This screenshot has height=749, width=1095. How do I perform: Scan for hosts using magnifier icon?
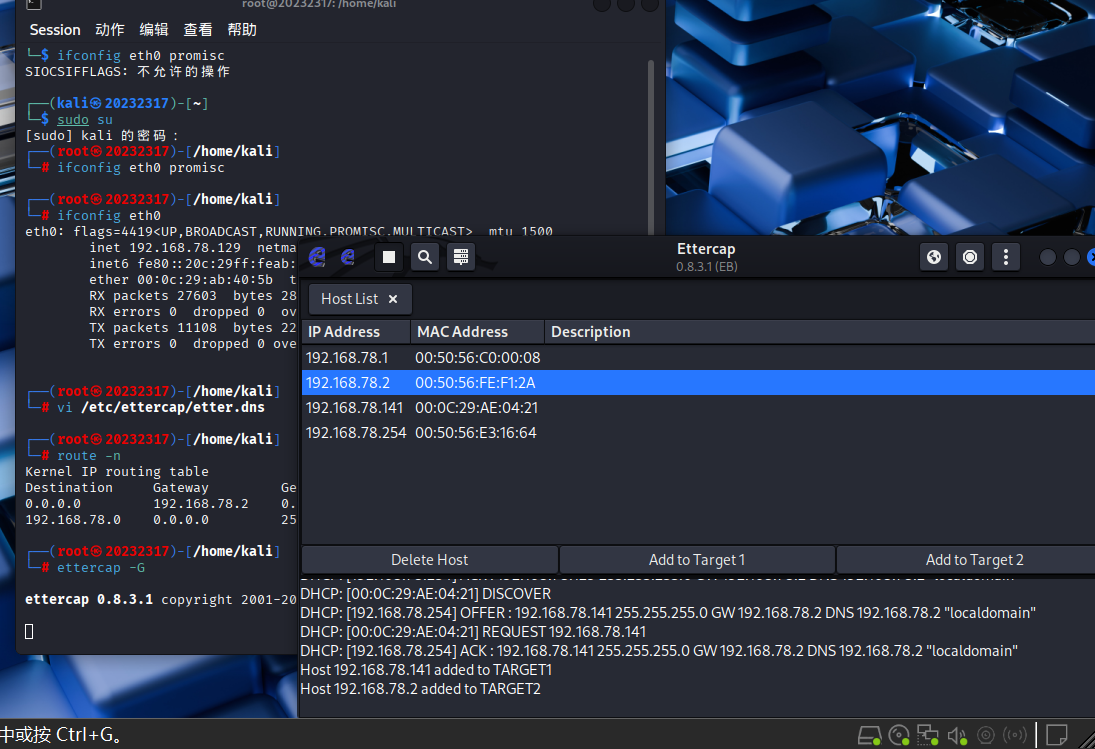(425, 257)
